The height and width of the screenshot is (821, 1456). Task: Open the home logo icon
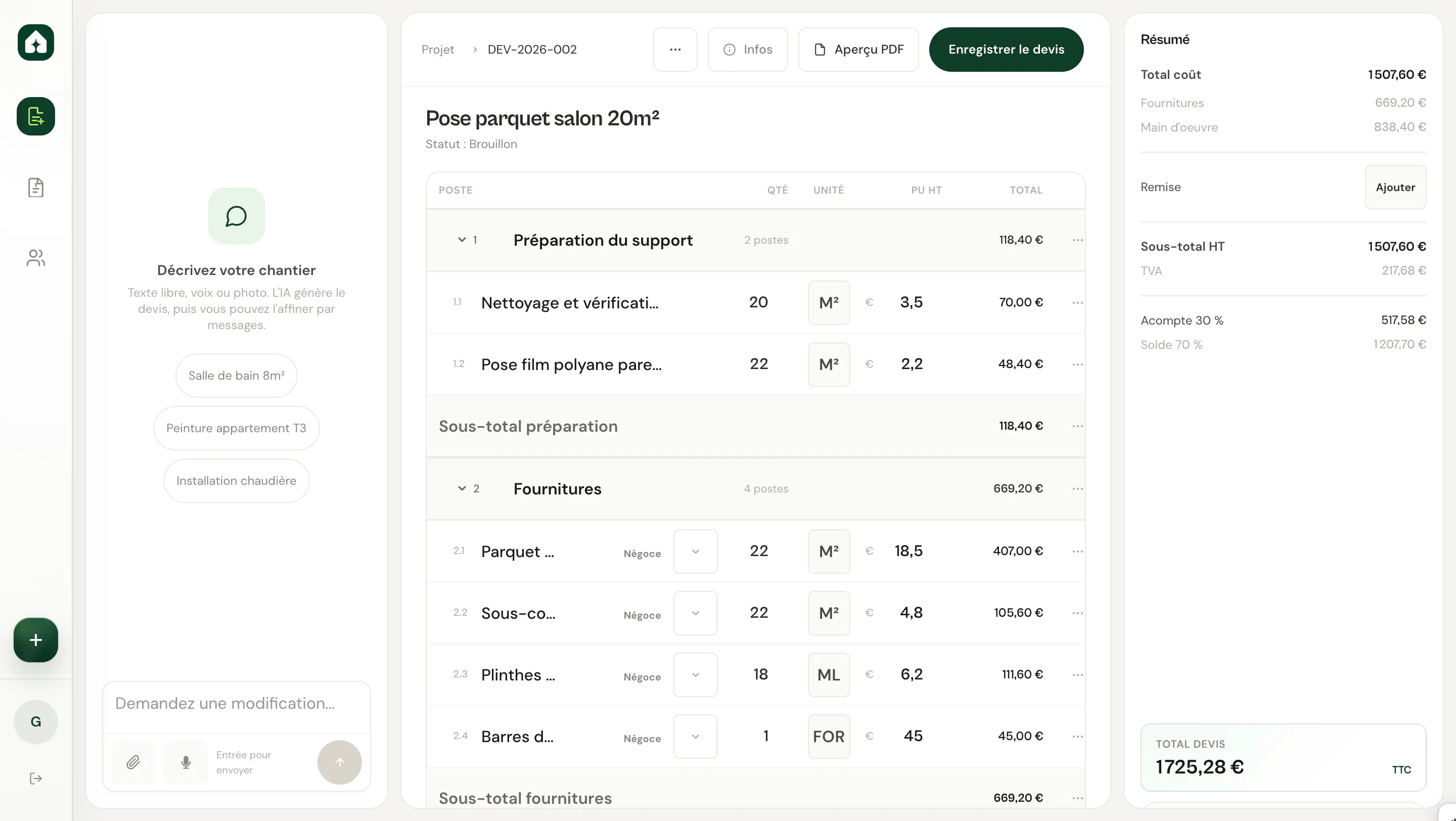(35, 42)
